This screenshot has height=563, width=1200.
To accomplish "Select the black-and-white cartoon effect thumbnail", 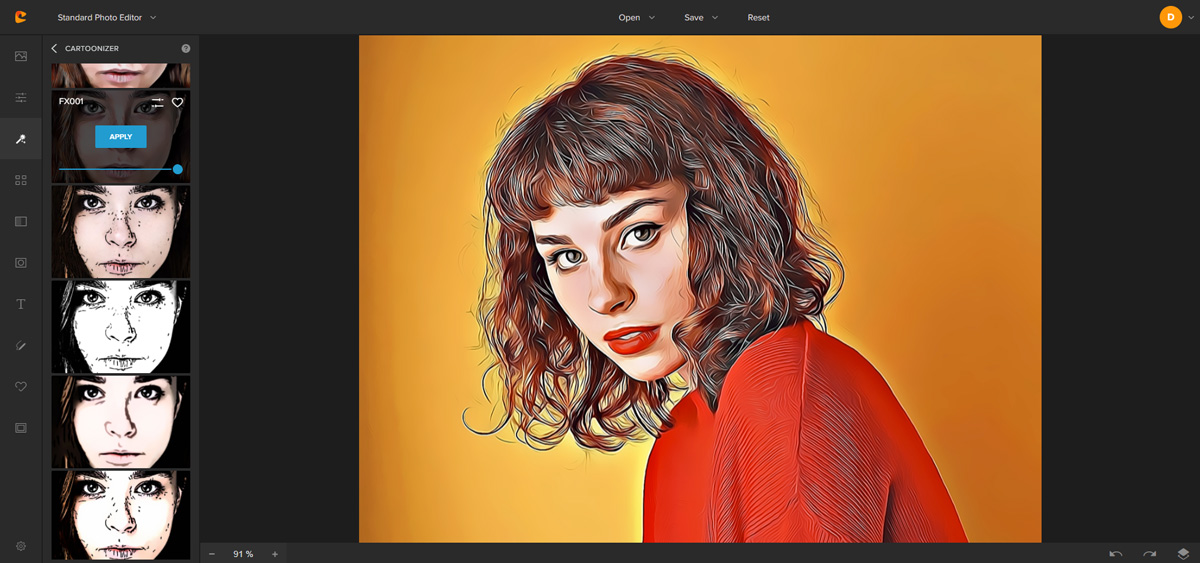I will [x=121, y=326].
